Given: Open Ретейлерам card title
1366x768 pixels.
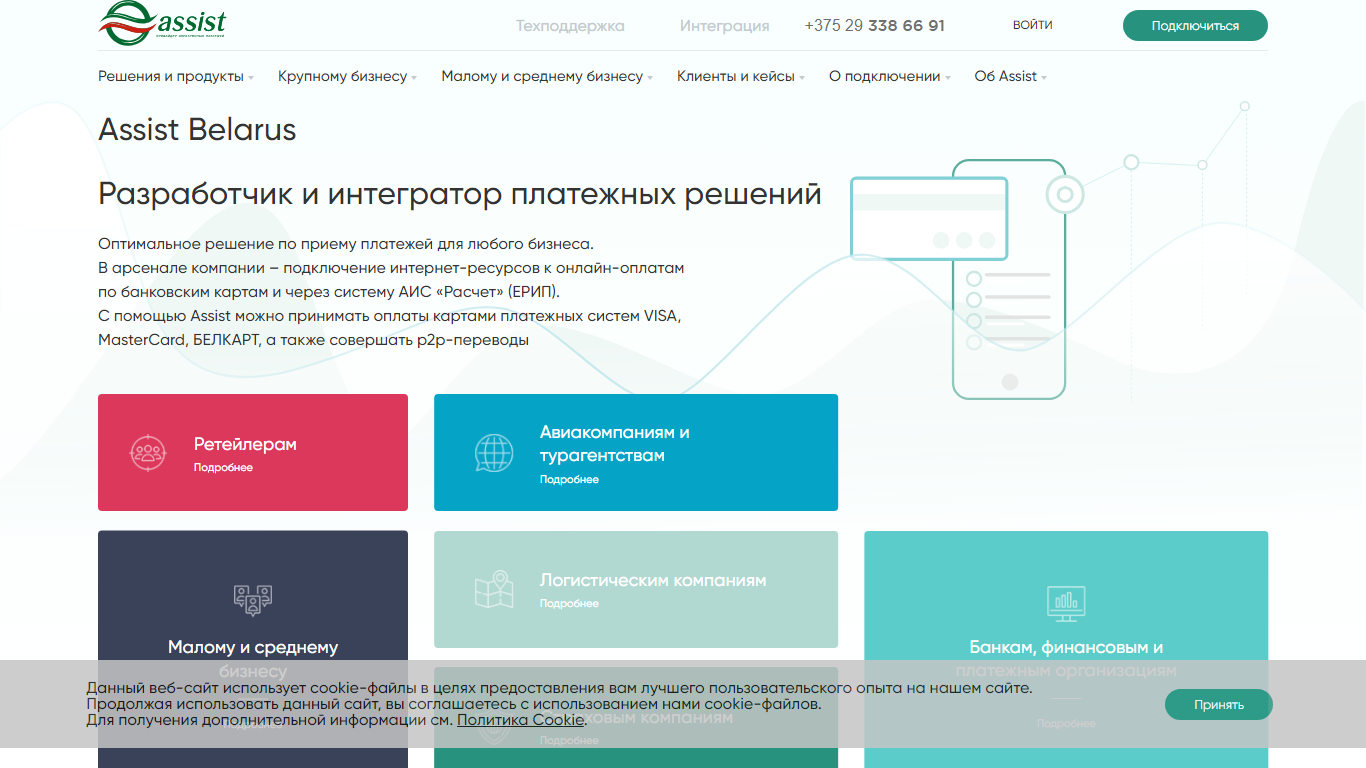Looking at the screenshot, I should [245, 444].
